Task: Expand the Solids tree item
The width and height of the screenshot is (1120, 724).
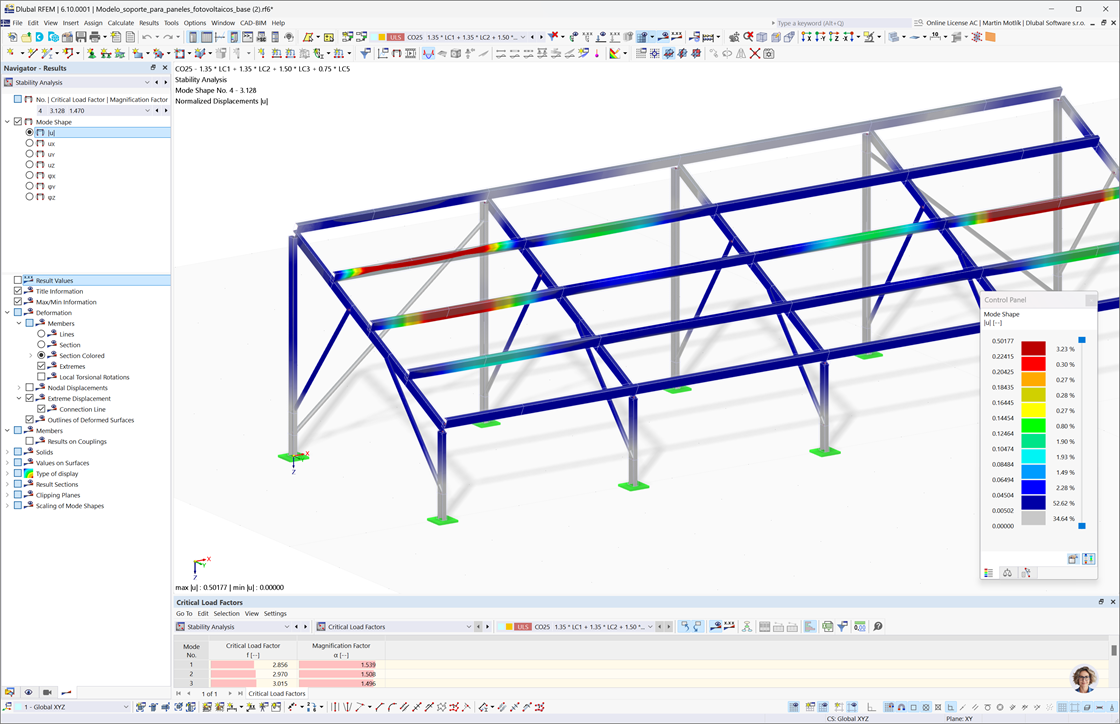Action: point(7,452)
